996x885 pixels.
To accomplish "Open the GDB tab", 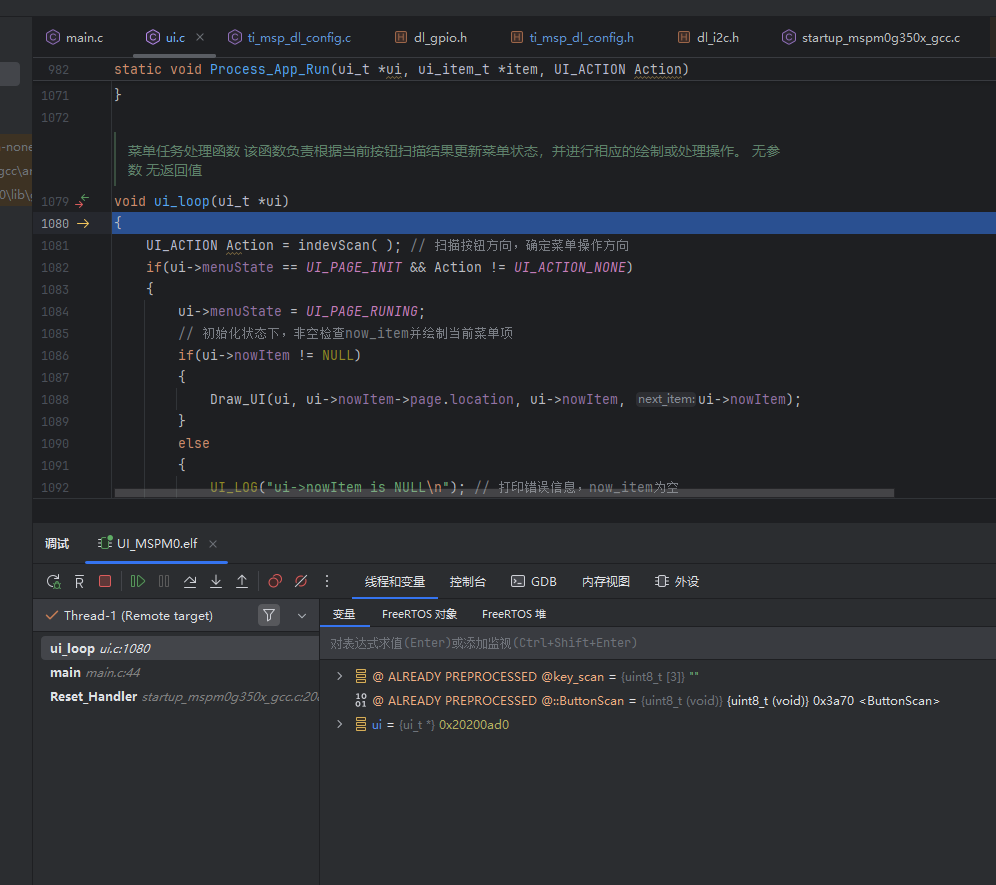I will [x=534, y=581].
